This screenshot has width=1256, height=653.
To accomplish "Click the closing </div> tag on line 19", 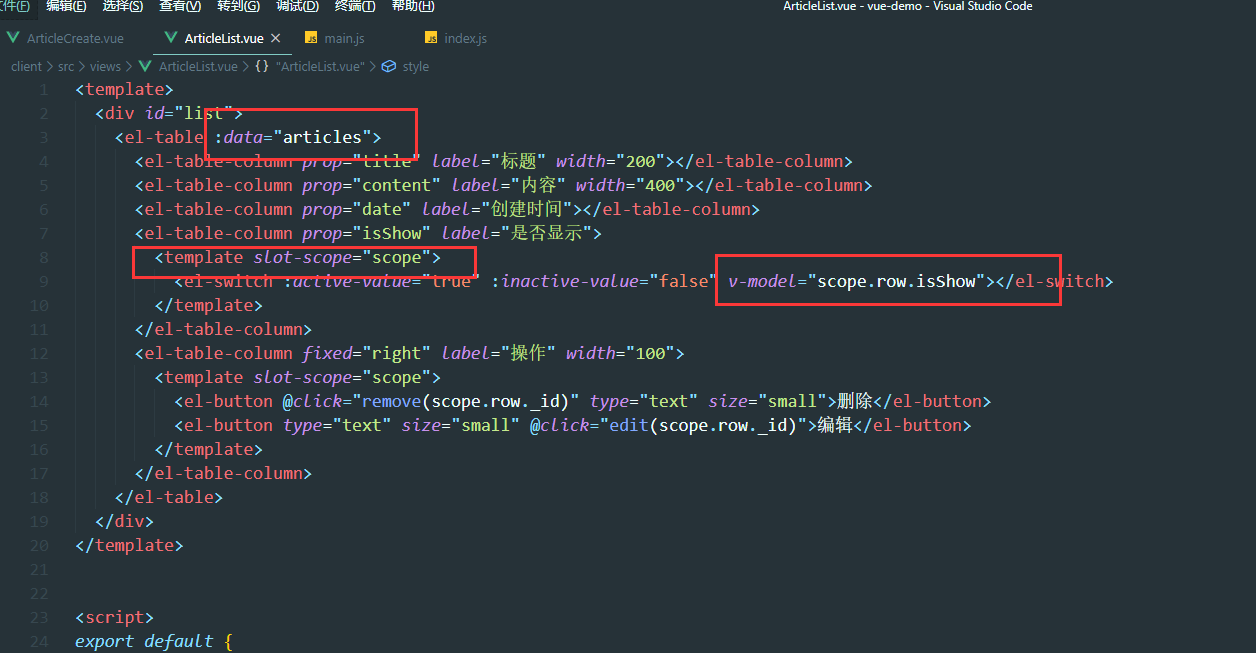I will (x=124, y=521).
